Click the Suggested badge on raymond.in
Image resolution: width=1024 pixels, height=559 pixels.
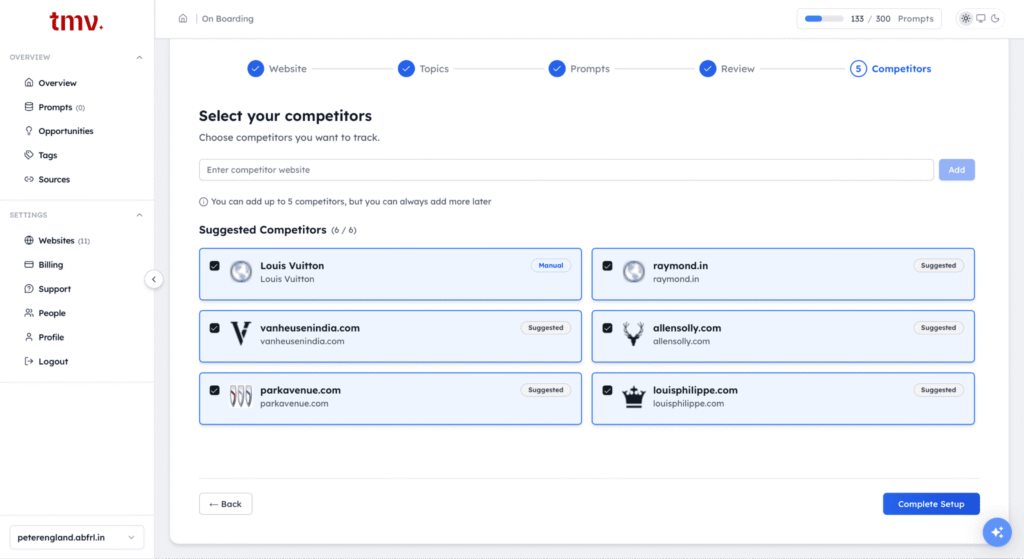click(938, 266)
